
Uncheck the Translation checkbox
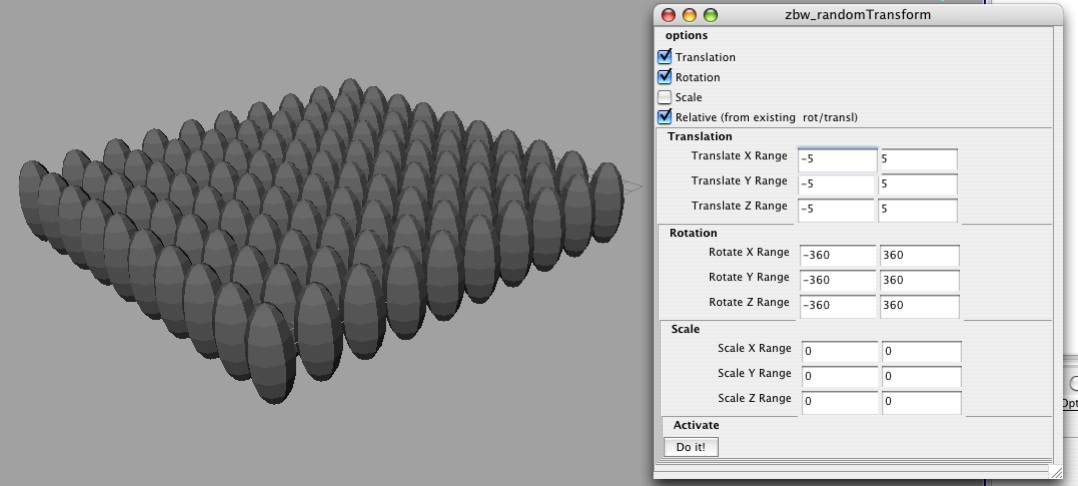click(665, 57)
